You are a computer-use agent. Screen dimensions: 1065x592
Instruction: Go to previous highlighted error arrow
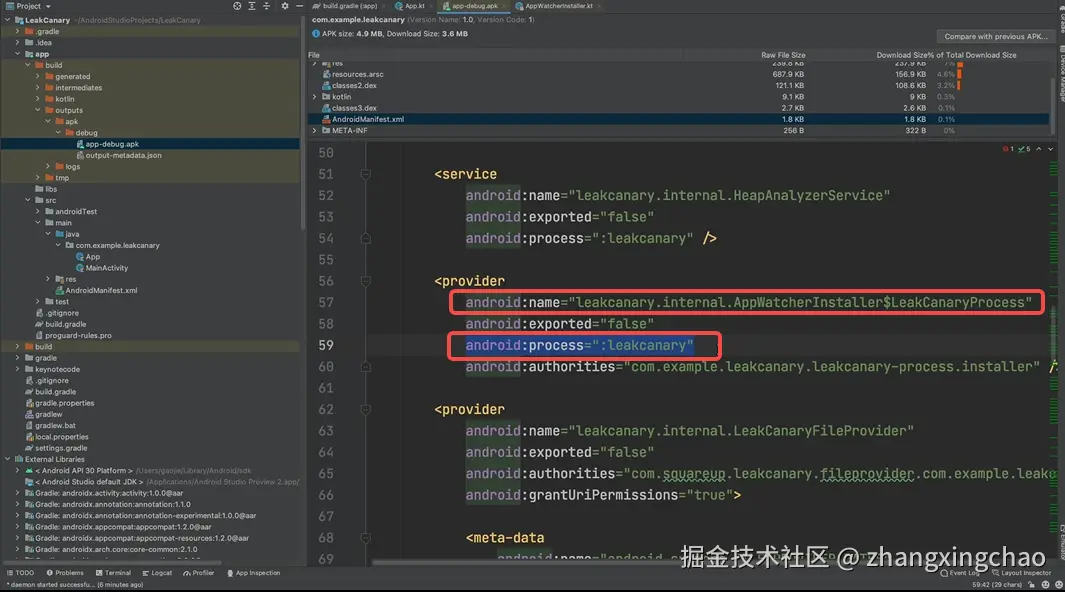coord(1039,149)
